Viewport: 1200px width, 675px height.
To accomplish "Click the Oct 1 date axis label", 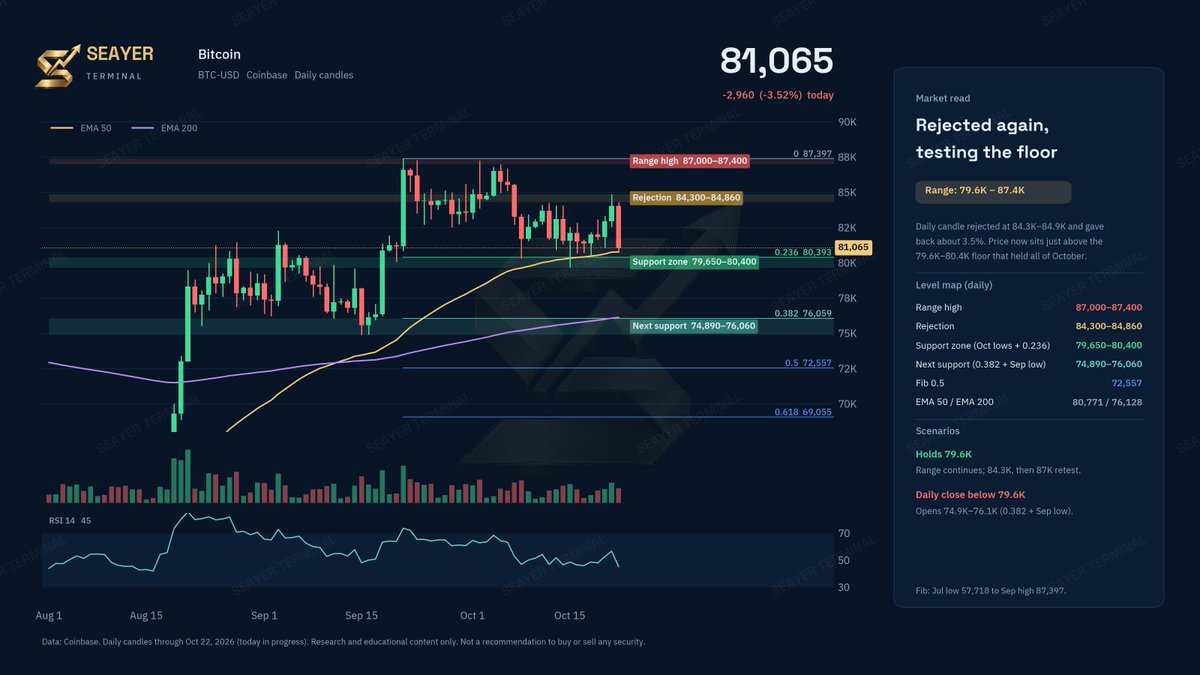I will click(x=471, y=615).
